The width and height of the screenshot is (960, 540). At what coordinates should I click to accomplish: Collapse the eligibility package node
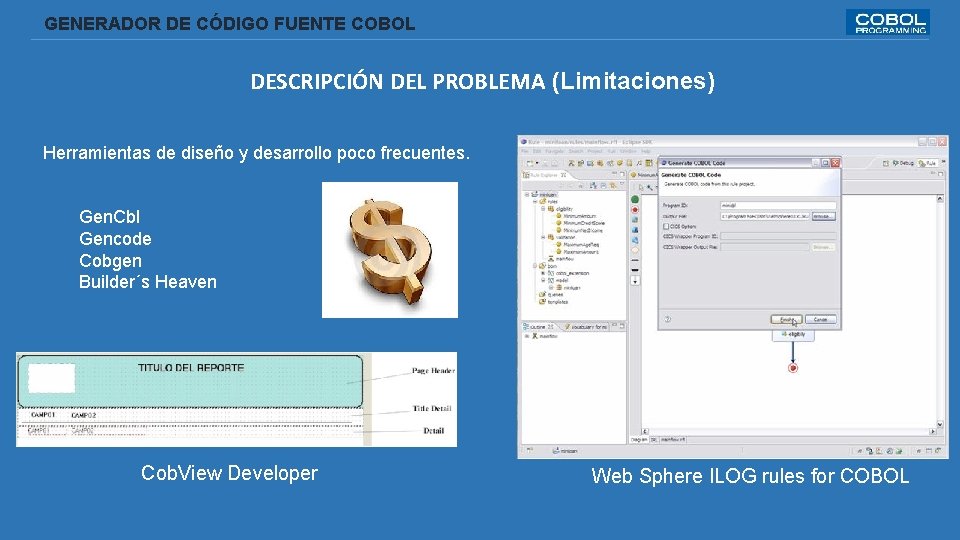542,209
